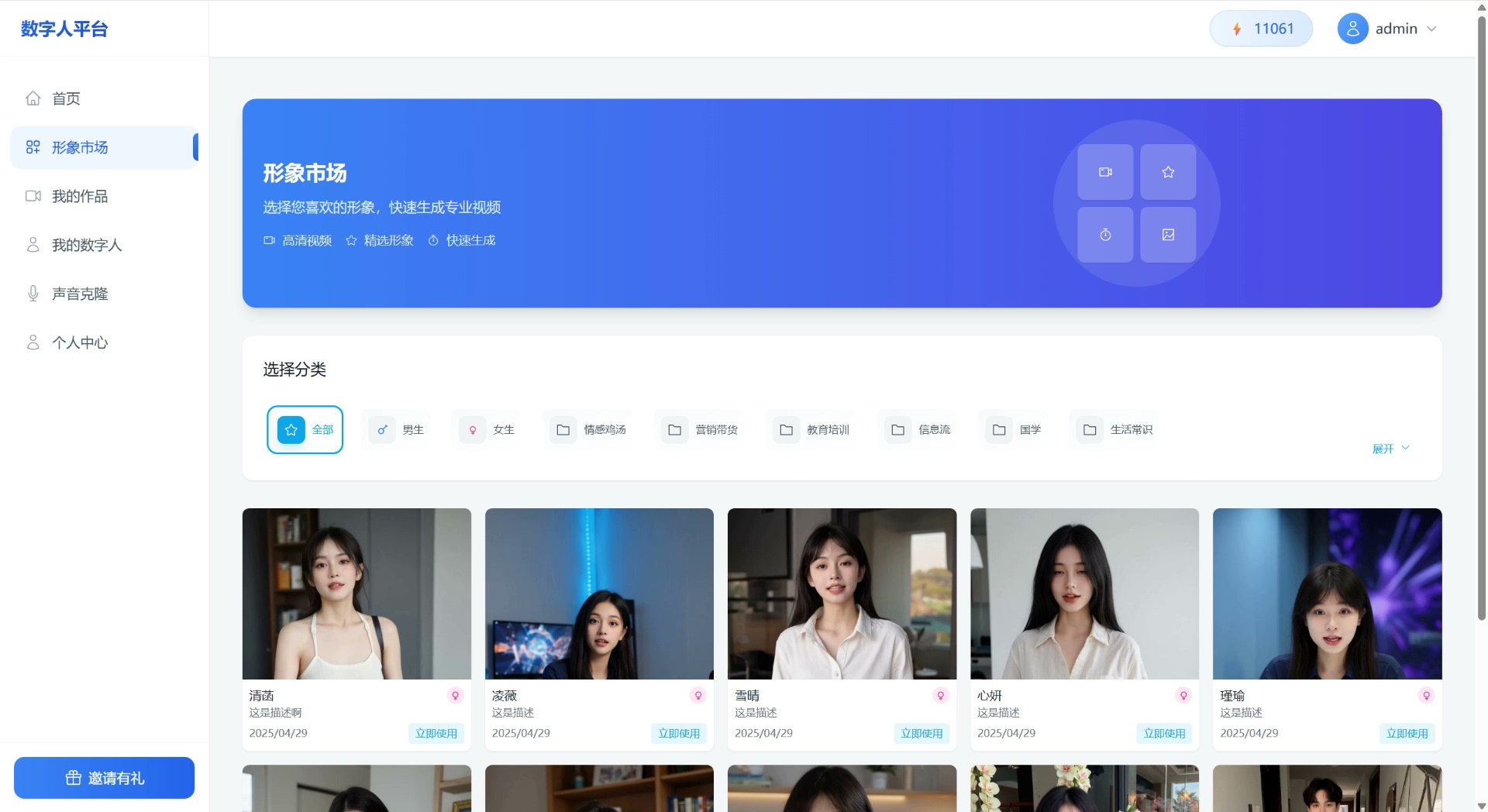Click the timer tile in banner
The image size is (1488, 812).
pyautogui.click(x=1105, y=235)
